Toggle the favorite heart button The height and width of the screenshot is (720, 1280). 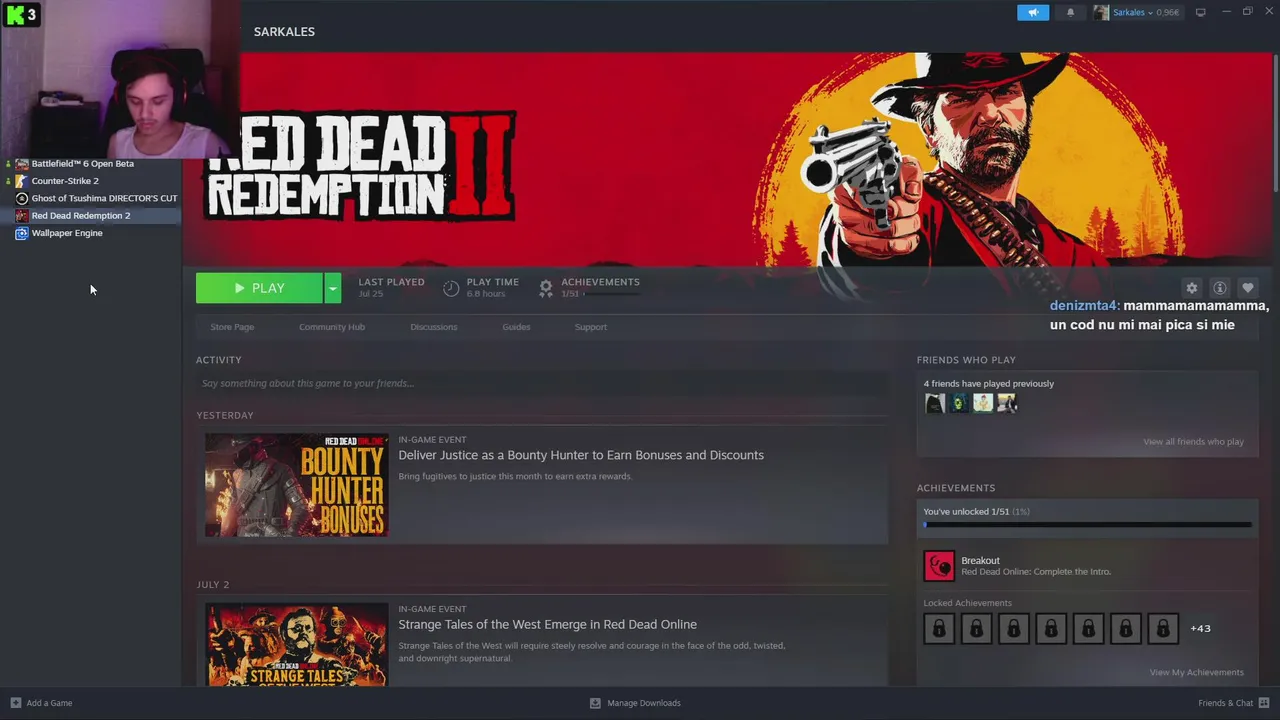1247,288
